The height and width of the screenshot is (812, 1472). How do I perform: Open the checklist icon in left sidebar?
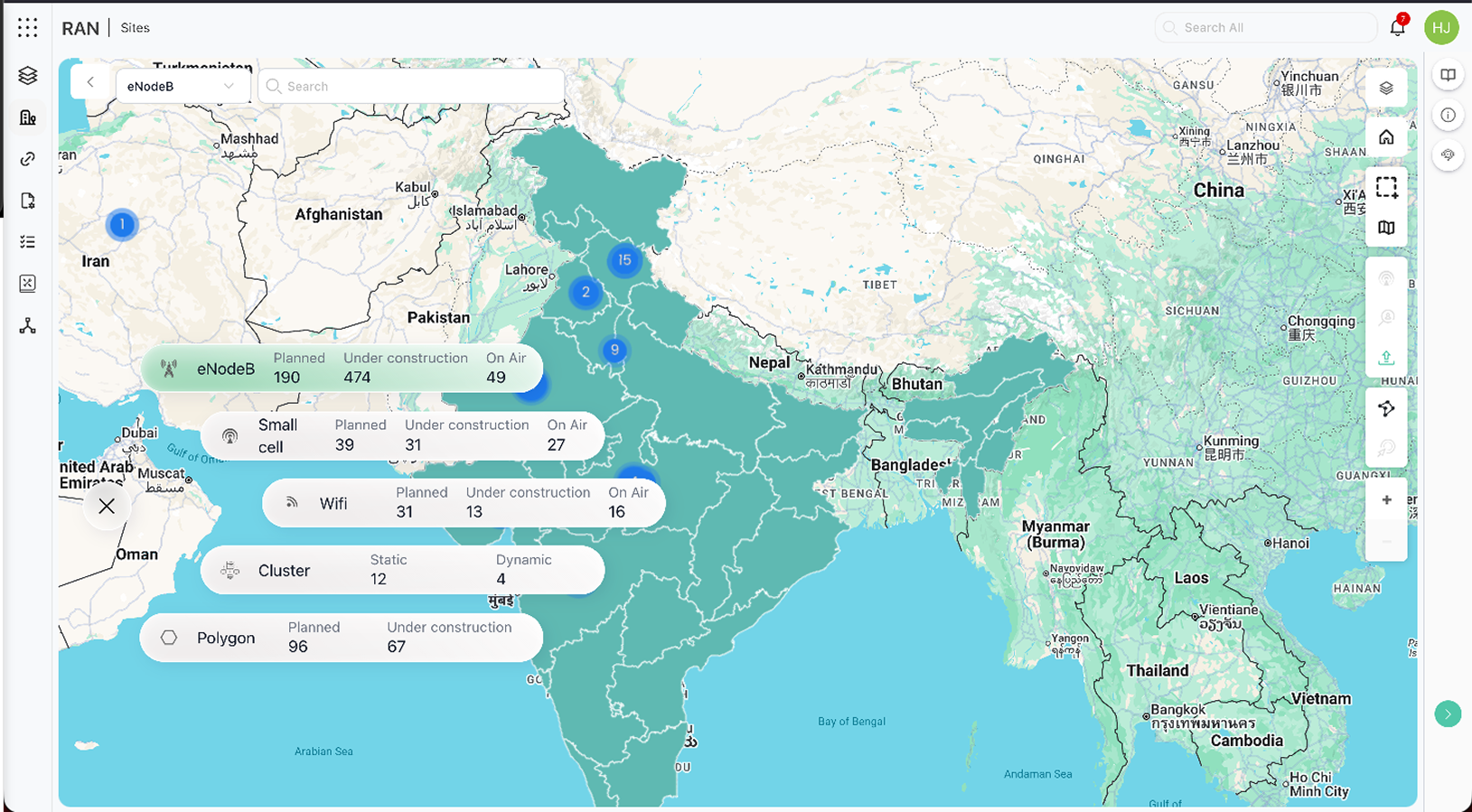(x=28, y=242)
